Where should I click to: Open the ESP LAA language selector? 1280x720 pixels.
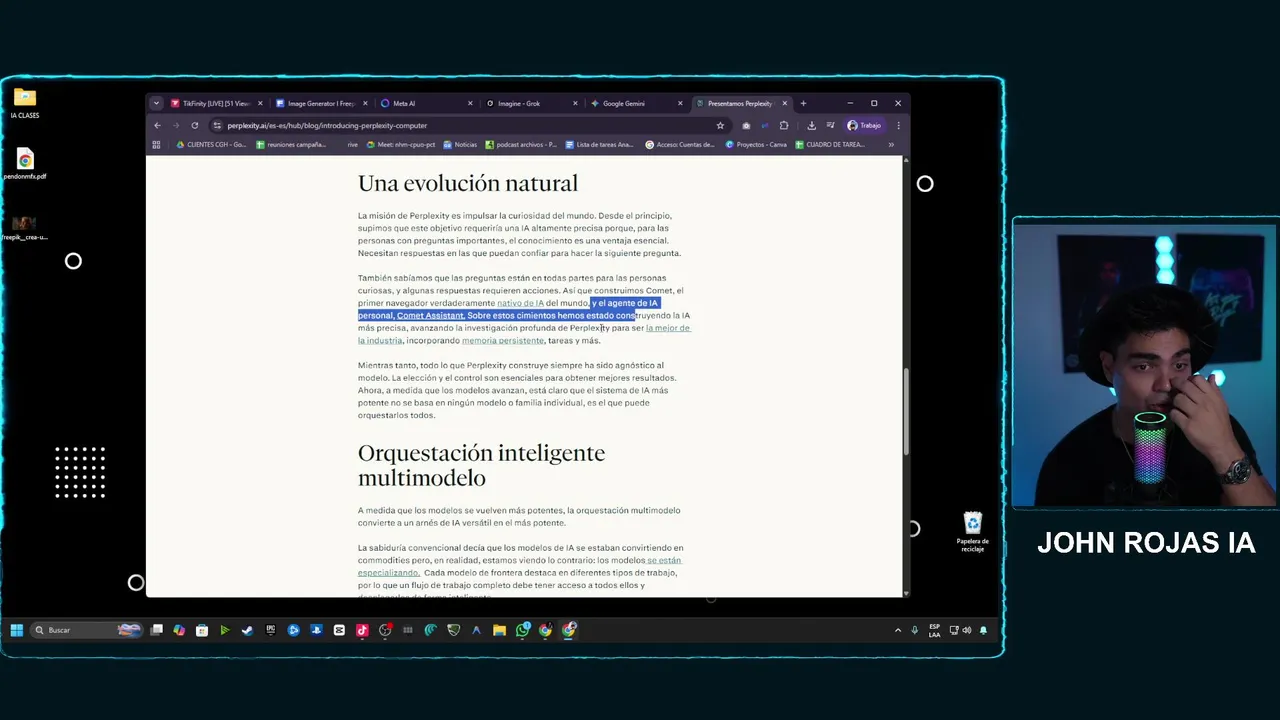point(934,630)
